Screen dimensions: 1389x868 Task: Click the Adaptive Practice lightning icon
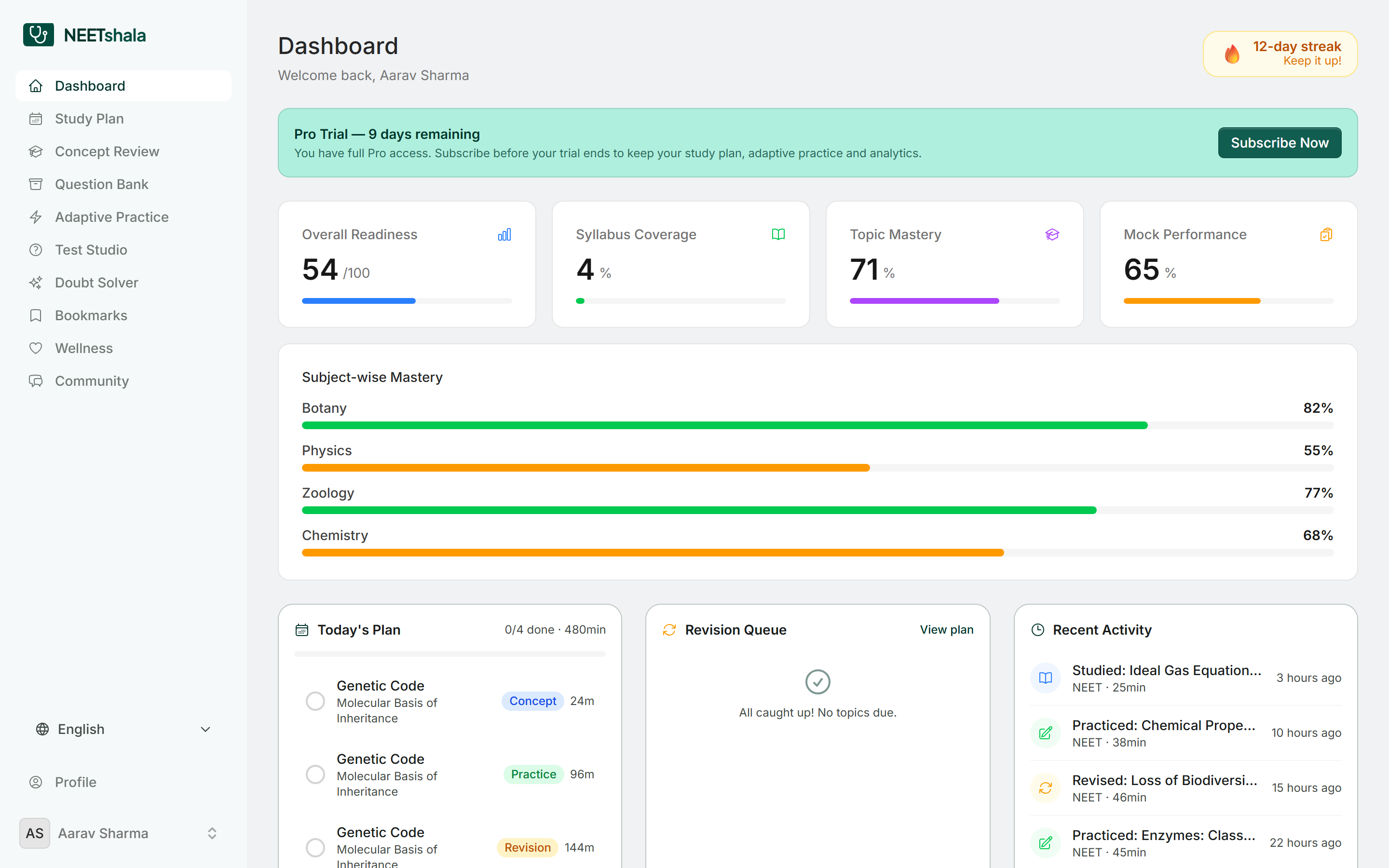(36, 217)
